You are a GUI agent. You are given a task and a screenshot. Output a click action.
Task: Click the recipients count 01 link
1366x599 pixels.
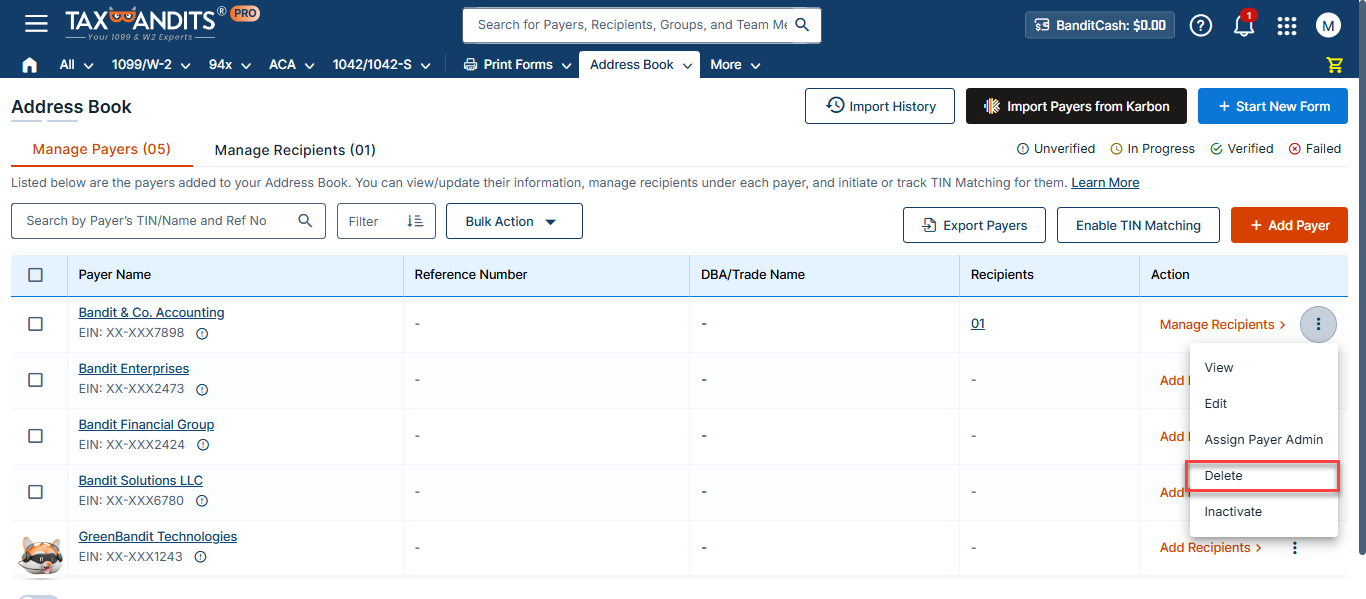click(978, 324)
